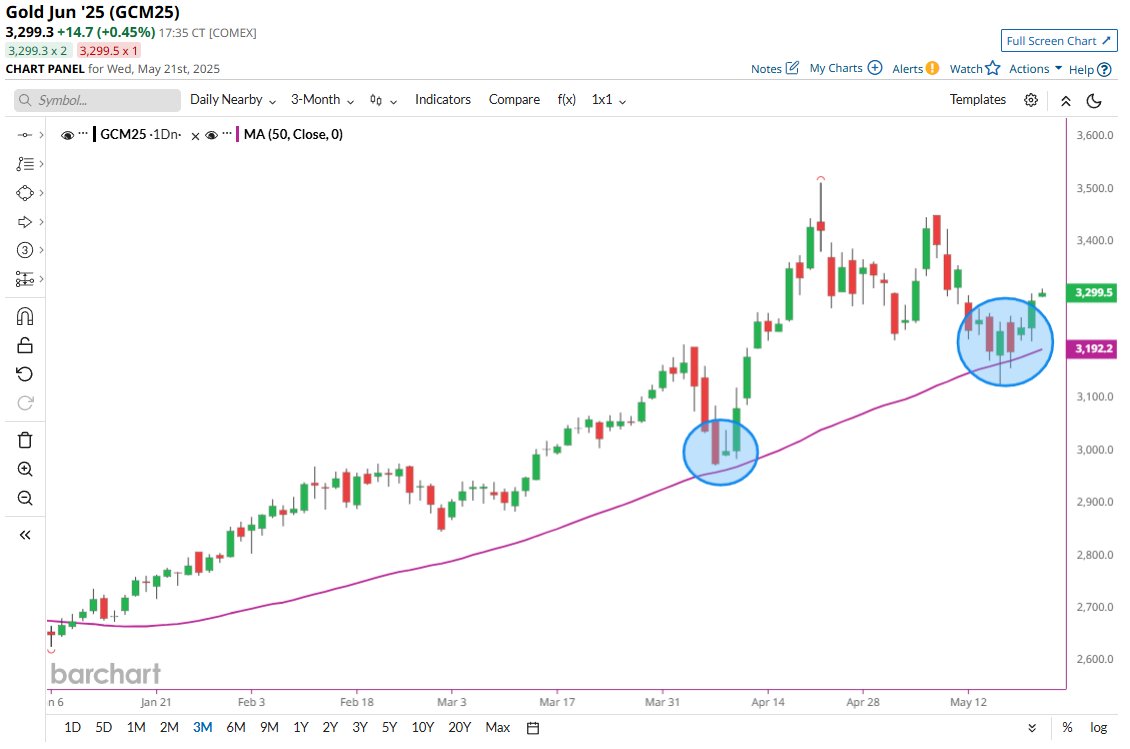Toggle visibility of MA 50 indicator
Image resolution: width=1130 pixels, height=749 pixels.
click(x=211, y=135)
